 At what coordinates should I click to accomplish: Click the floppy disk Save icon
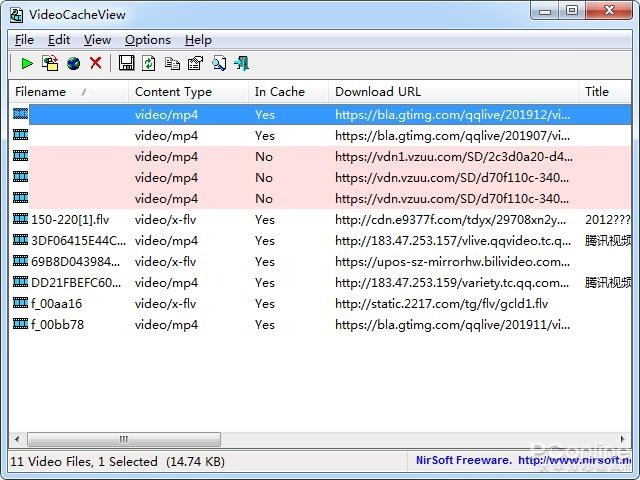click(126, 63)
